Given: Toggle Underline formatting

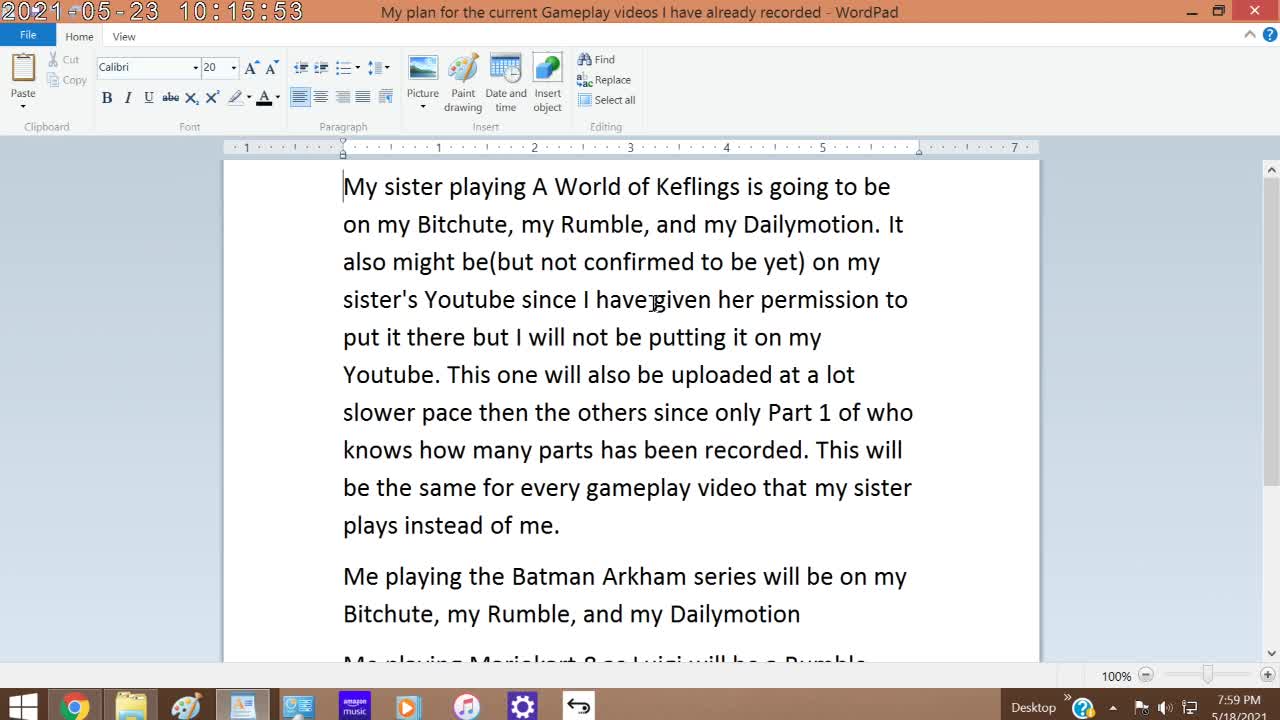Looking at the screenshot, I should click(x=149, y=97).
